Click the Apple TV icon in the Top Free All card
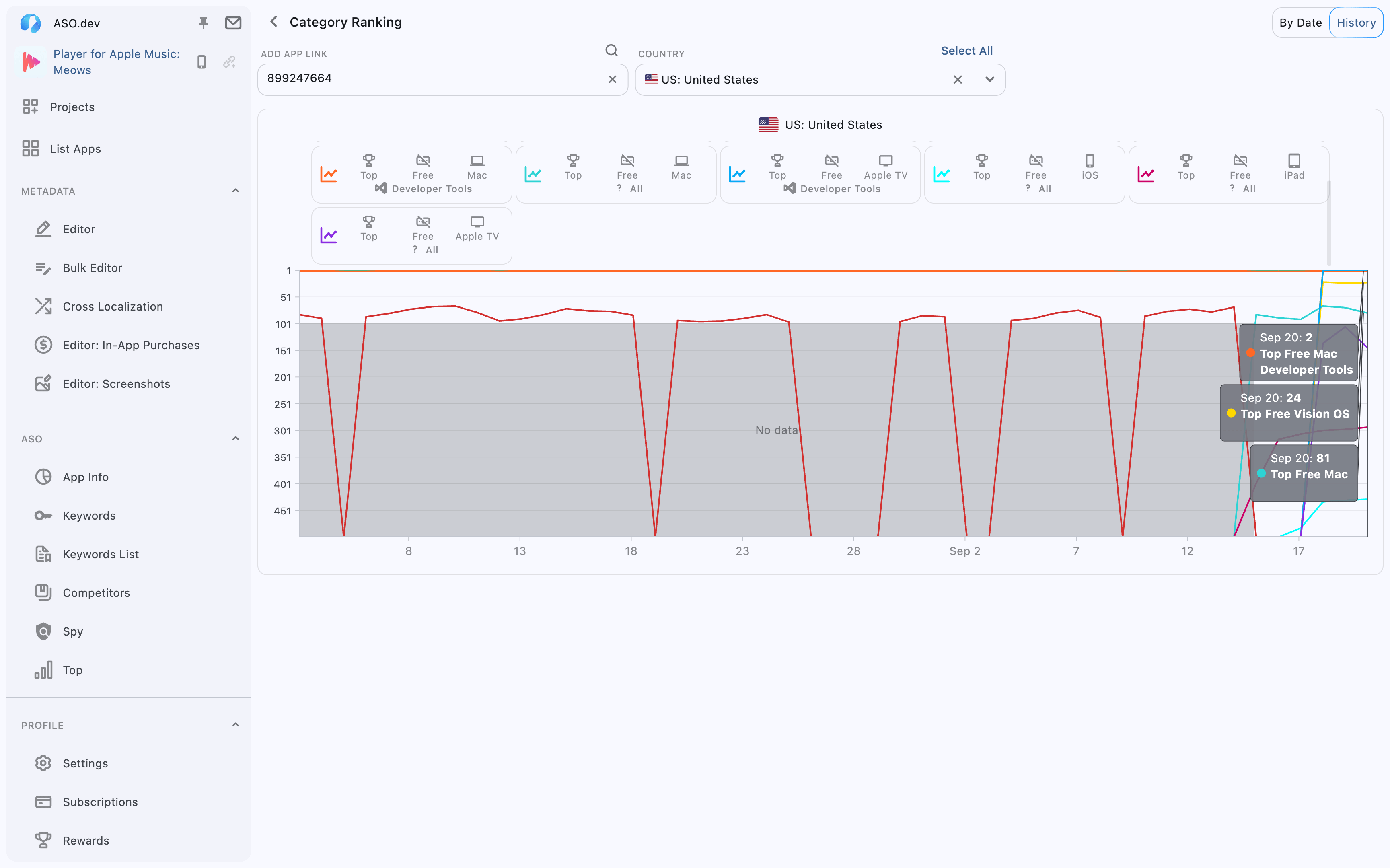 477,222
